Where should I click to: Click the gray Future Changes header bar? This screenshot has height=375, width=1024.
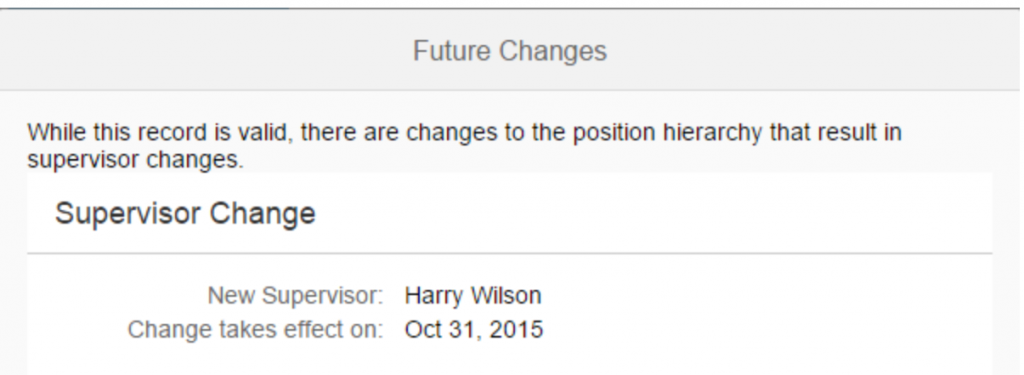click(512, 50)
